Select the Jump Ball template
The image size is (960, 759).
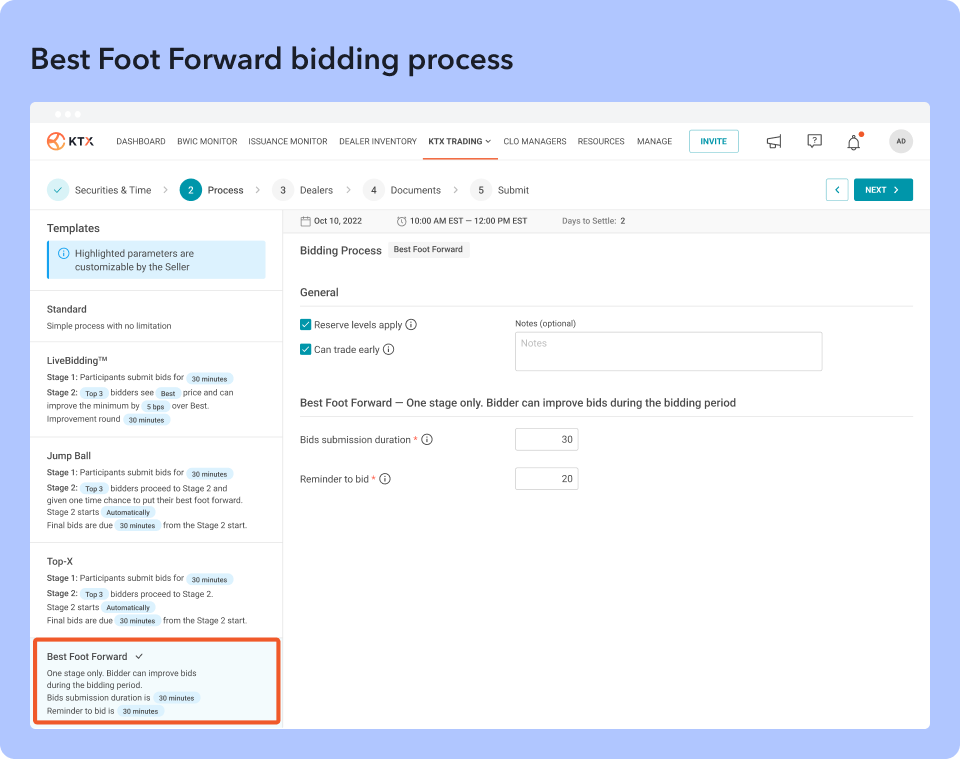156,490
